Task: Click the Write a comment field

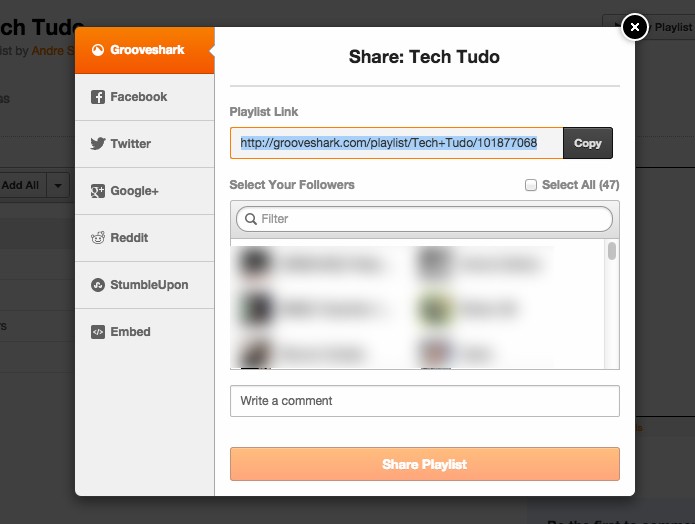Action: pyautogui.click(x=425, y=401)
